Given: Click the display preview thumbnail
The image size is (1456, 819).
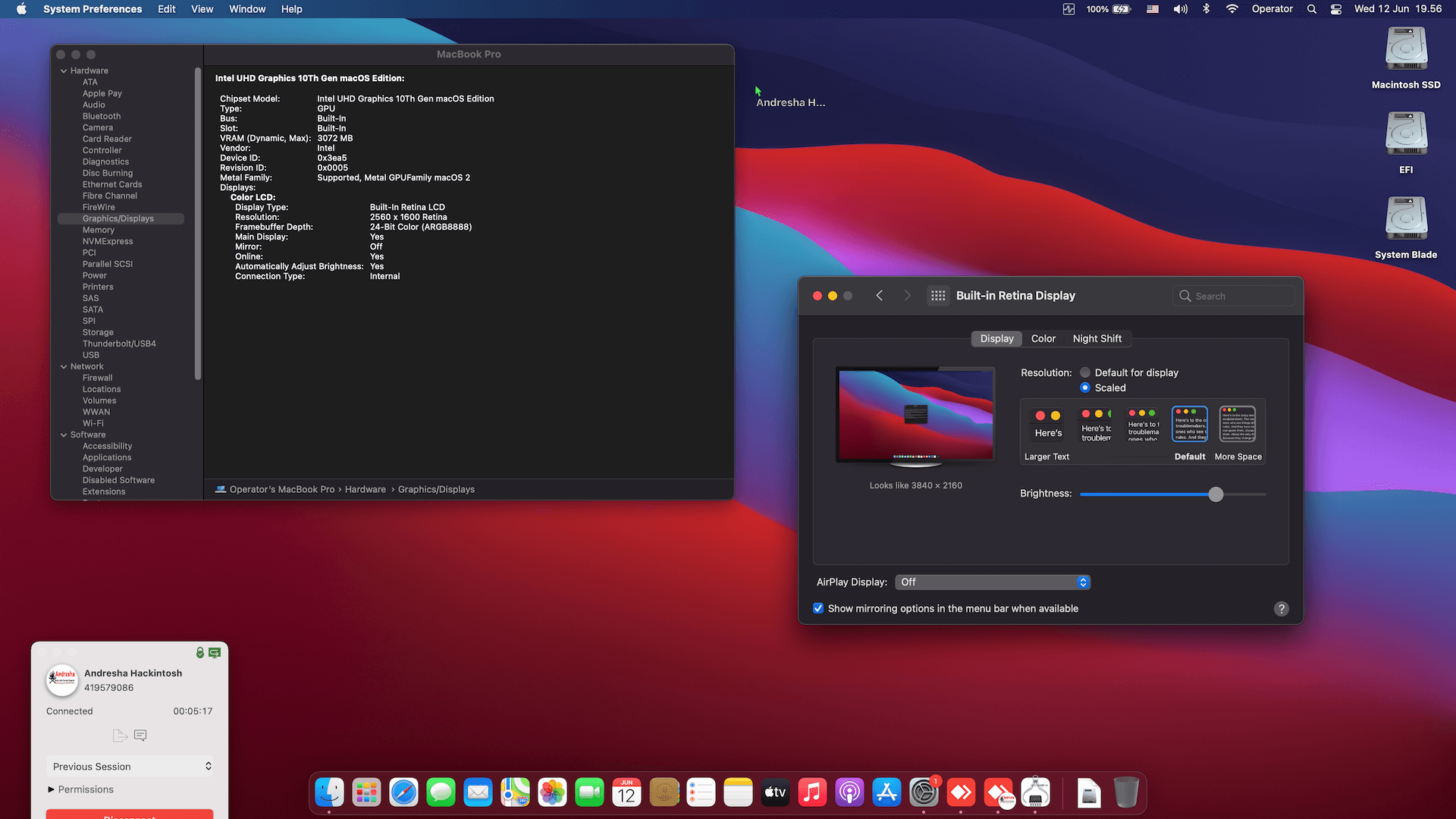Looking at the screenshot, I should (915, 416).
